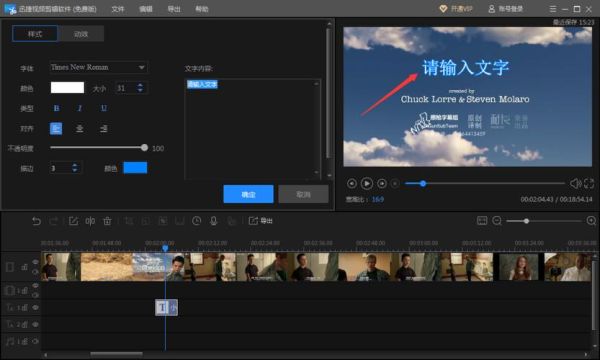The image size is (600, 360).
Task: Toggle italic text style
Action: coord(80,109)
